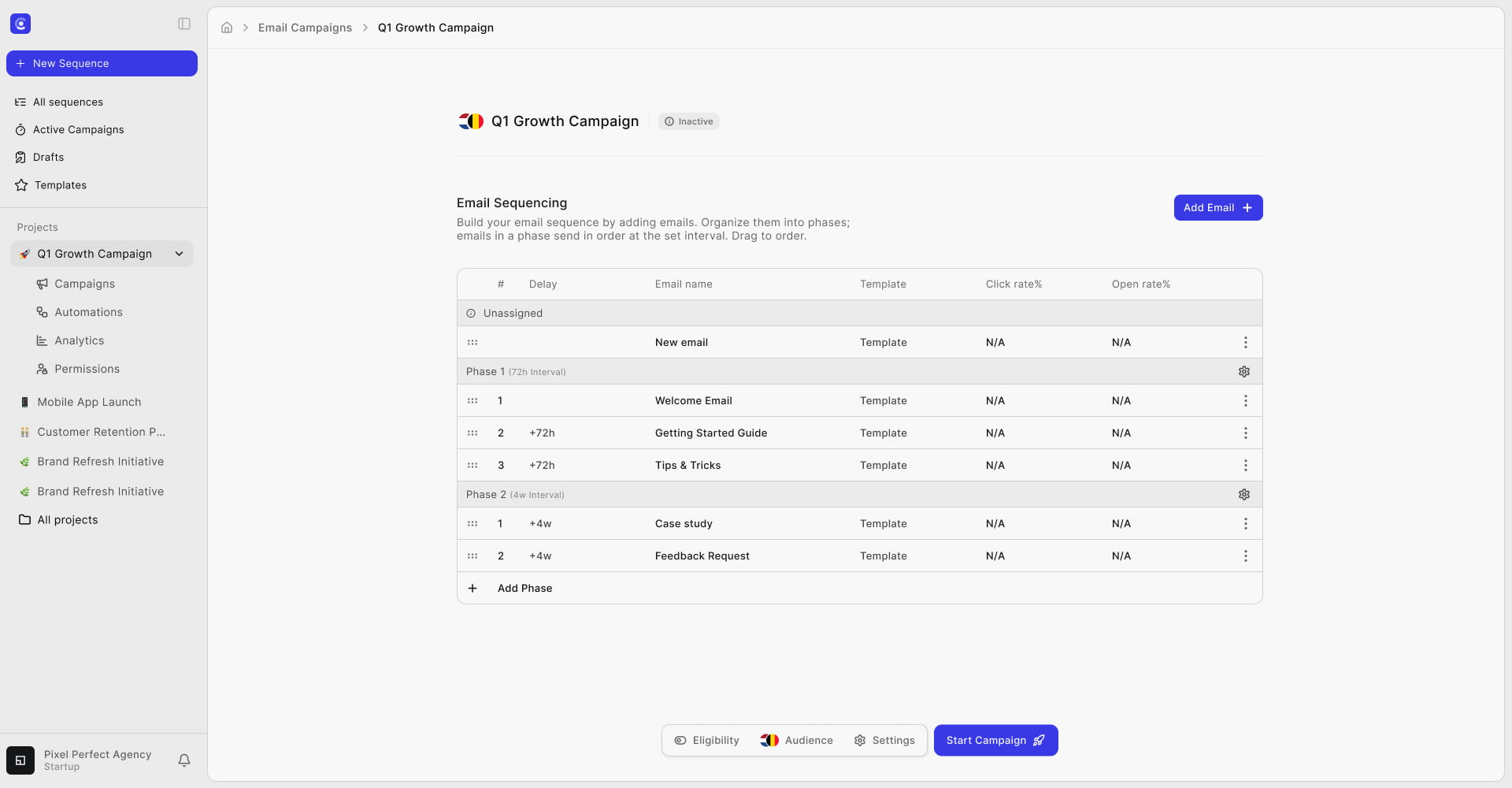Viewport: 1512px width, 788px height.
Task: Open the bottom Settings tab
Action: [x=884, y=741]
